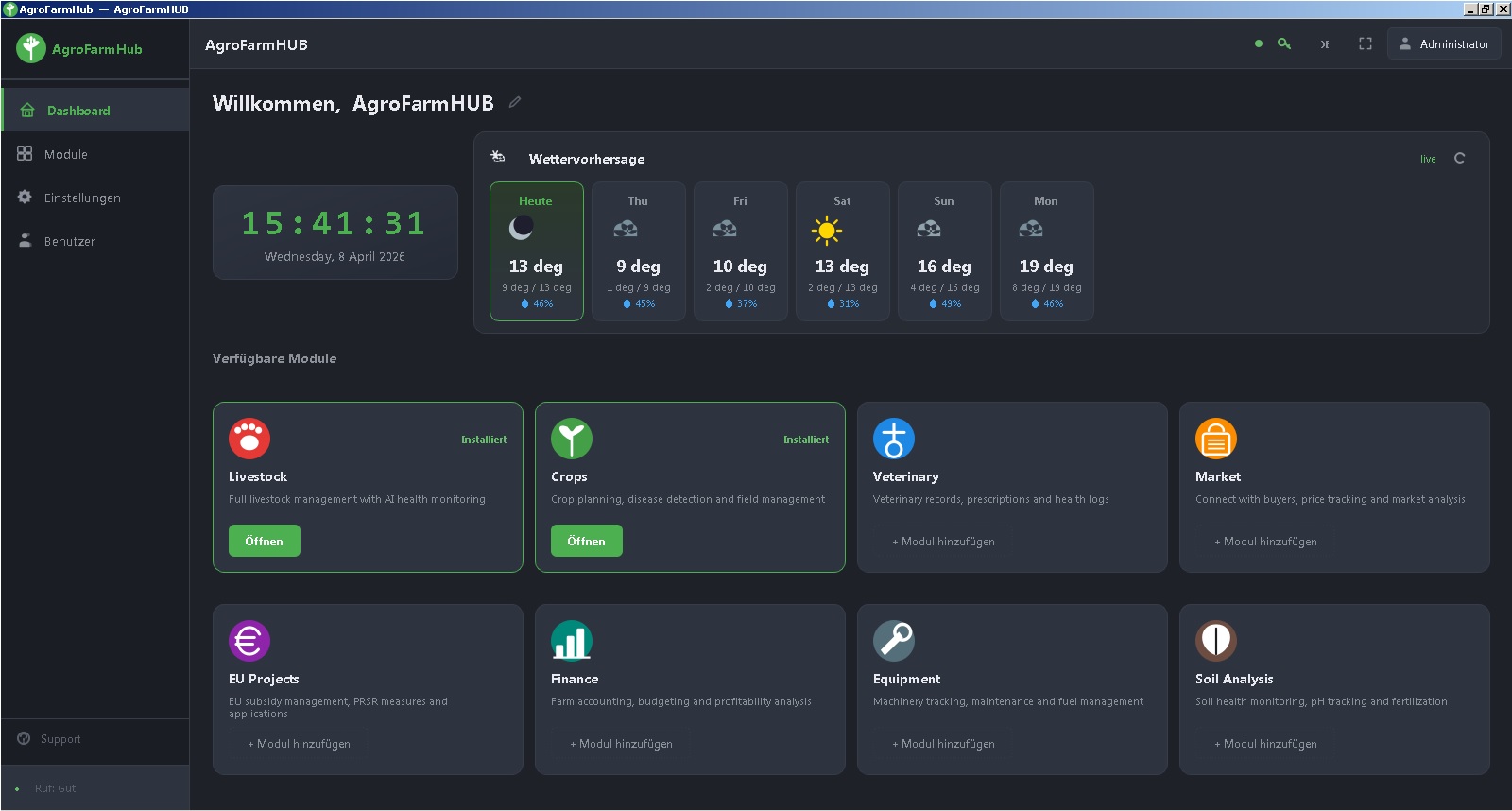Open Einstellungen in the sidebar
The width and height of the screenshot is (1512, 811).
pos(95,198)
